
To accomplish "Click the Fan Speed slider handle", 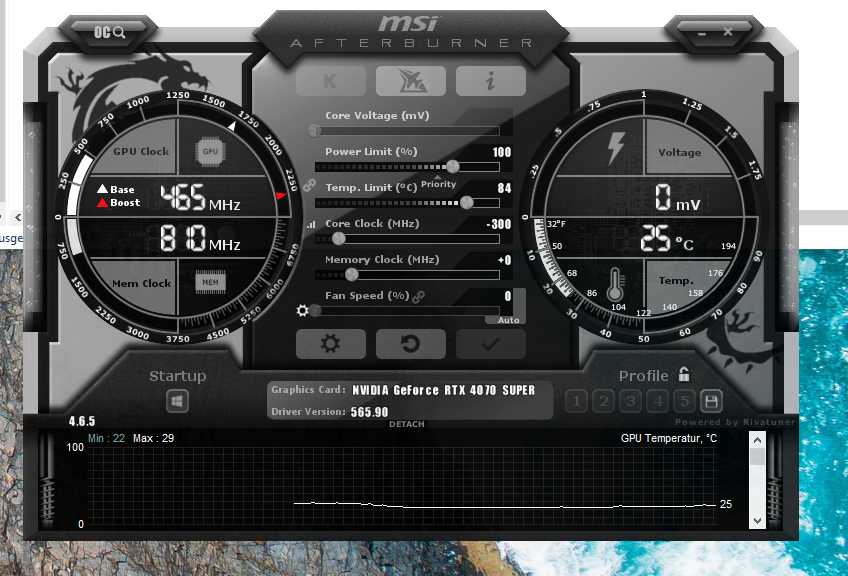I will (316, 310).
